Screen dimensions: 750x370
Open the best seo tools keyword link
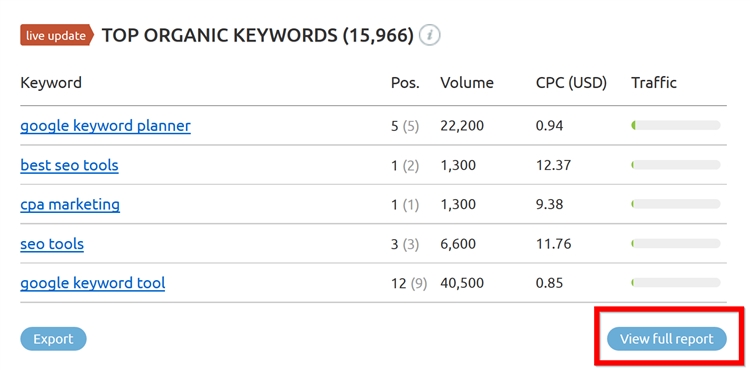pos(69,165)
